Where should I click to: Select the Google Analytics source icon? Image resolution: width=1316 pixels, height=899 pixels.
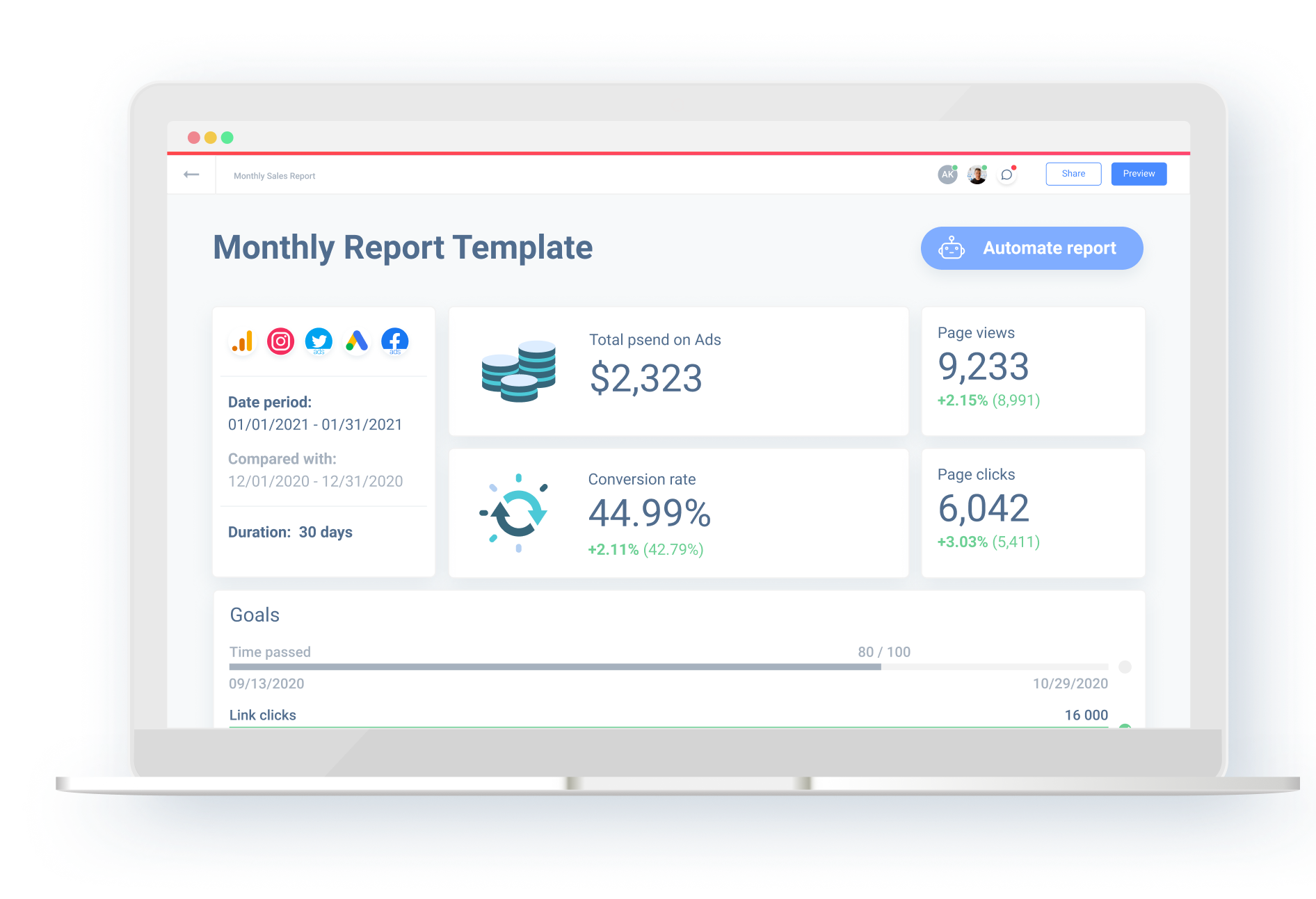(241, 341)
